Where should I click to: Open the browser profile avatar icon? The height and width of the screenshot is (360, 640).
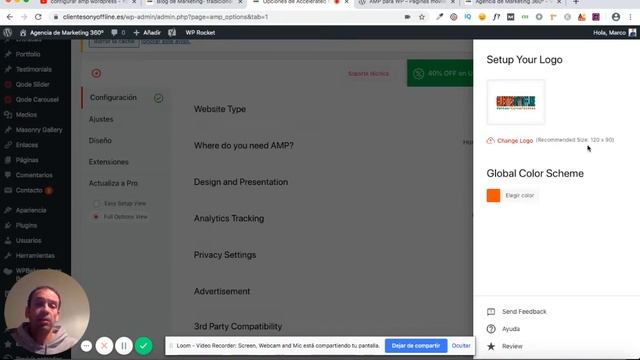coord(616,17)
